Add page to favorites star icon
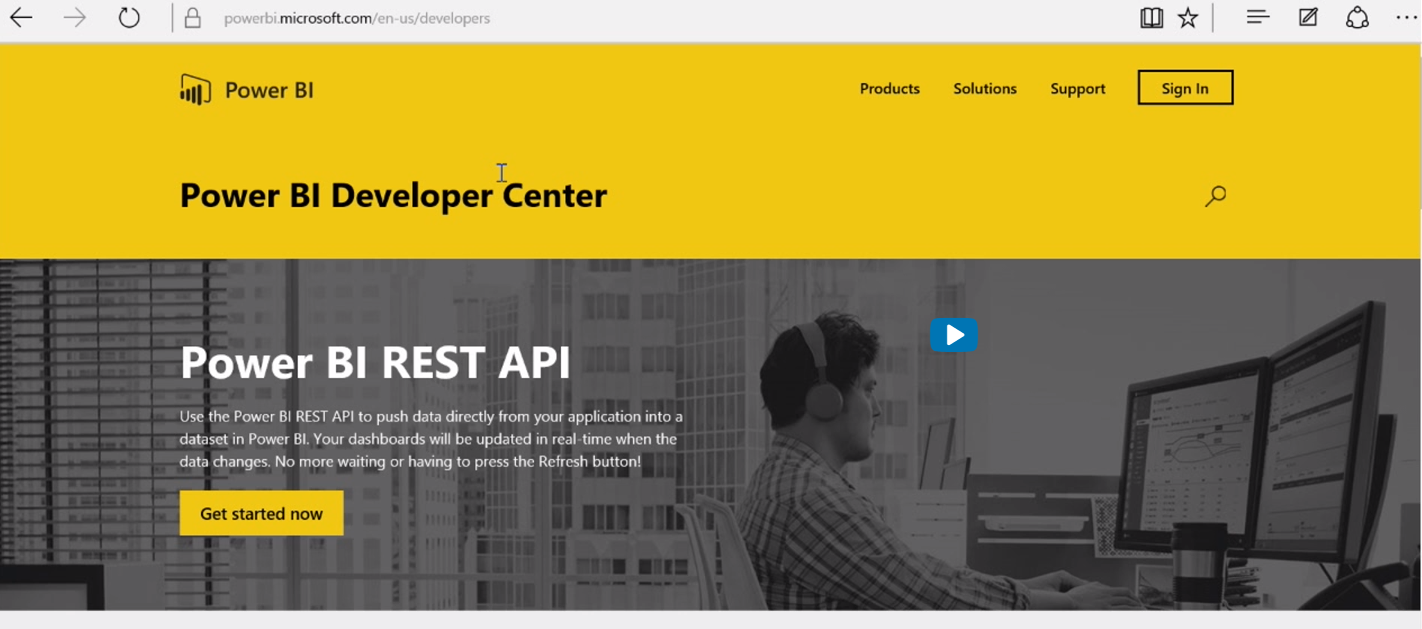 [1188, 18]
